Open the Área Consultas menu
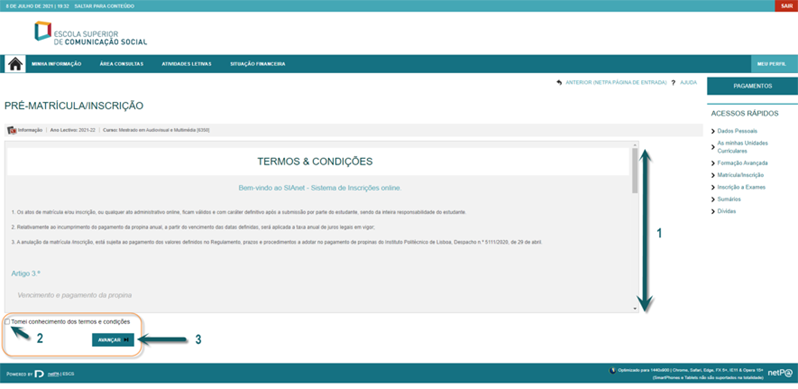 [122, 64]
